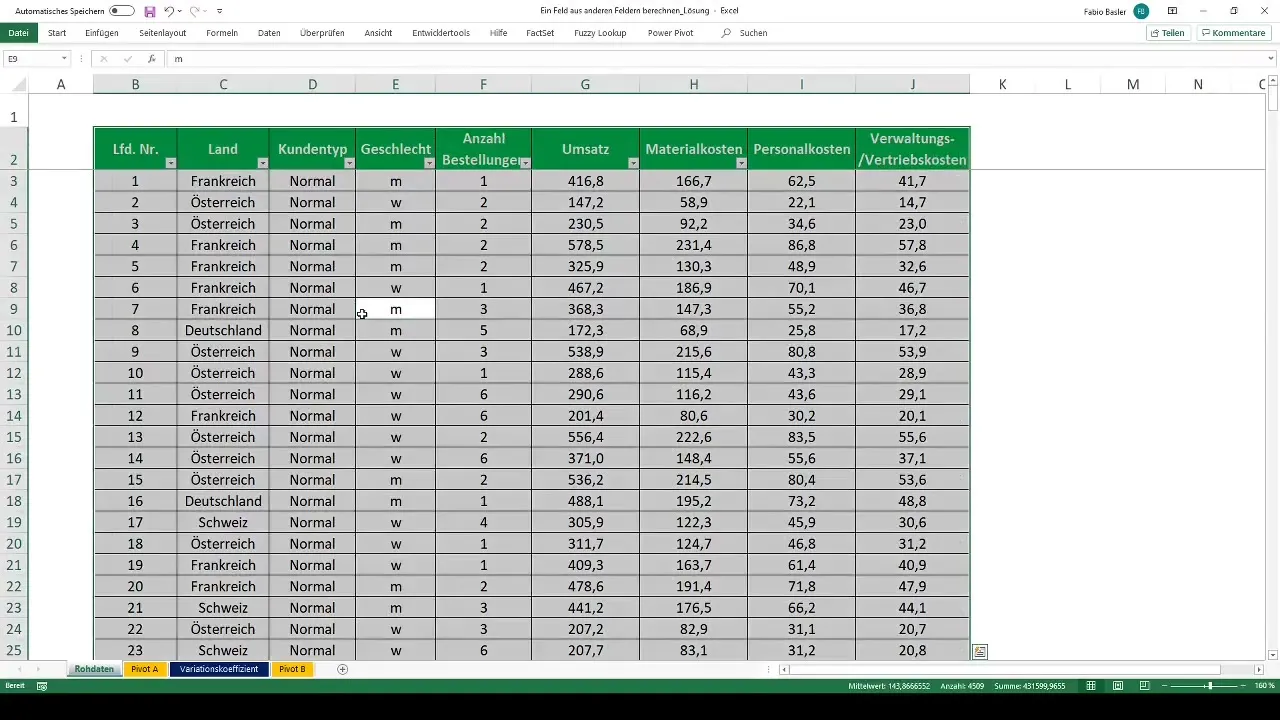This screenshot has height=720, width=1280.
Task: Select row header 12
Action: pyautogui.click(x=14, y=373)
